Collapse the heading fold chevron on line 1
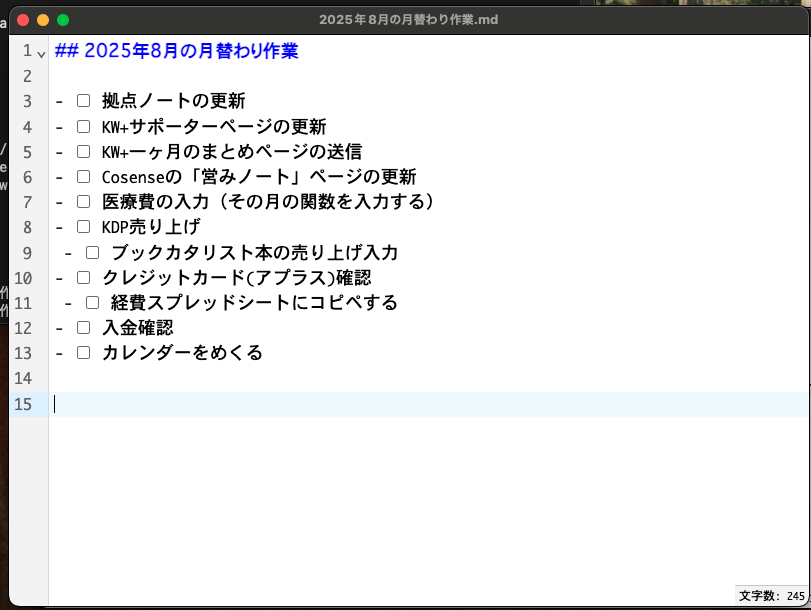The width and height of the screenshot is (811, 610). click(41, 52)
